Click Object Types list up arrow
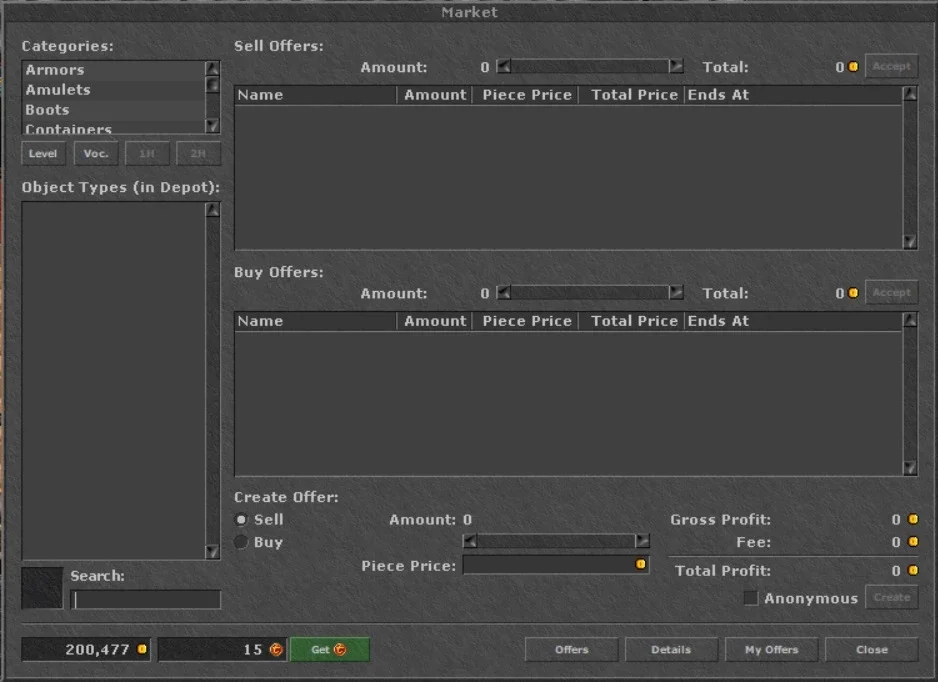Viewport: 938px width, 682px height. 212,210
